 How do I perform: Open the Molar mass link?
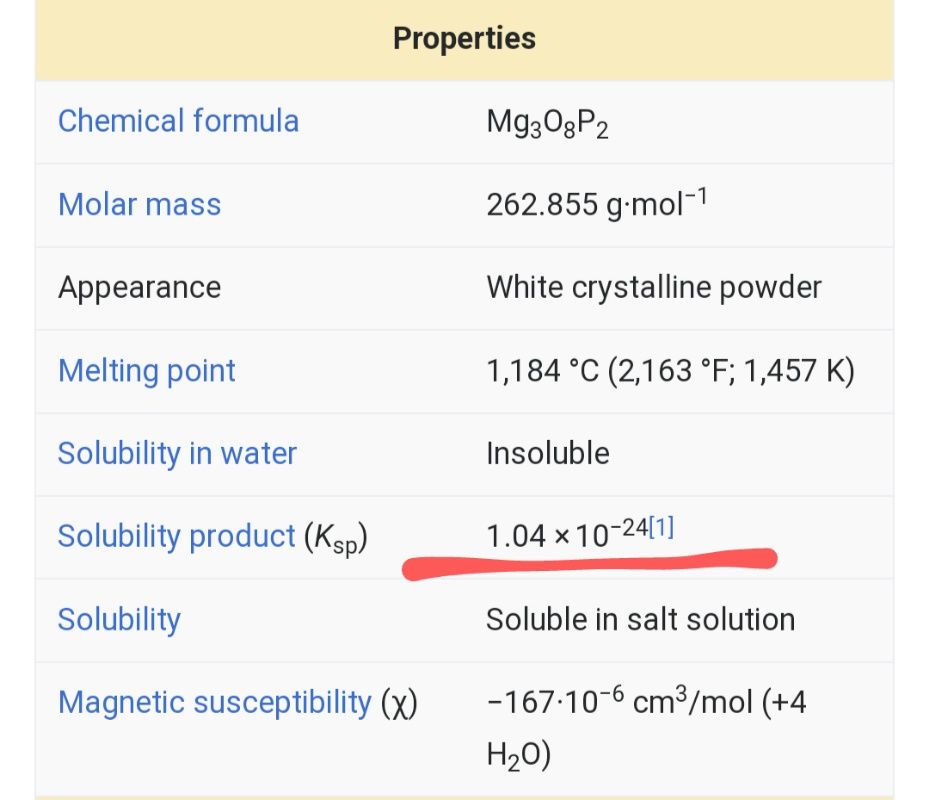pyautogui.click(x=140, y=204)
